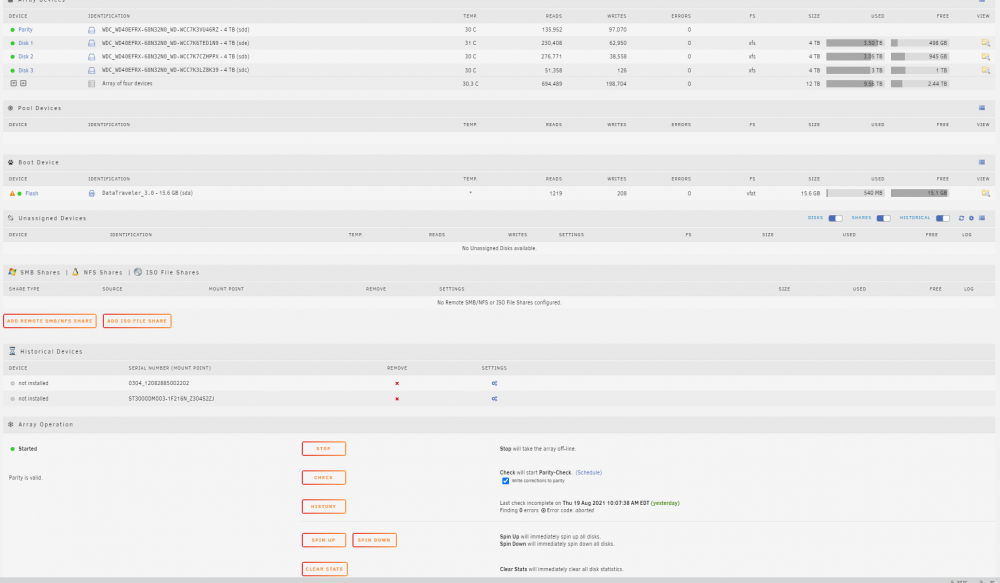This screenshot has width=1000, height=583.
Task: Open parity check History
Action: [324, 506]
